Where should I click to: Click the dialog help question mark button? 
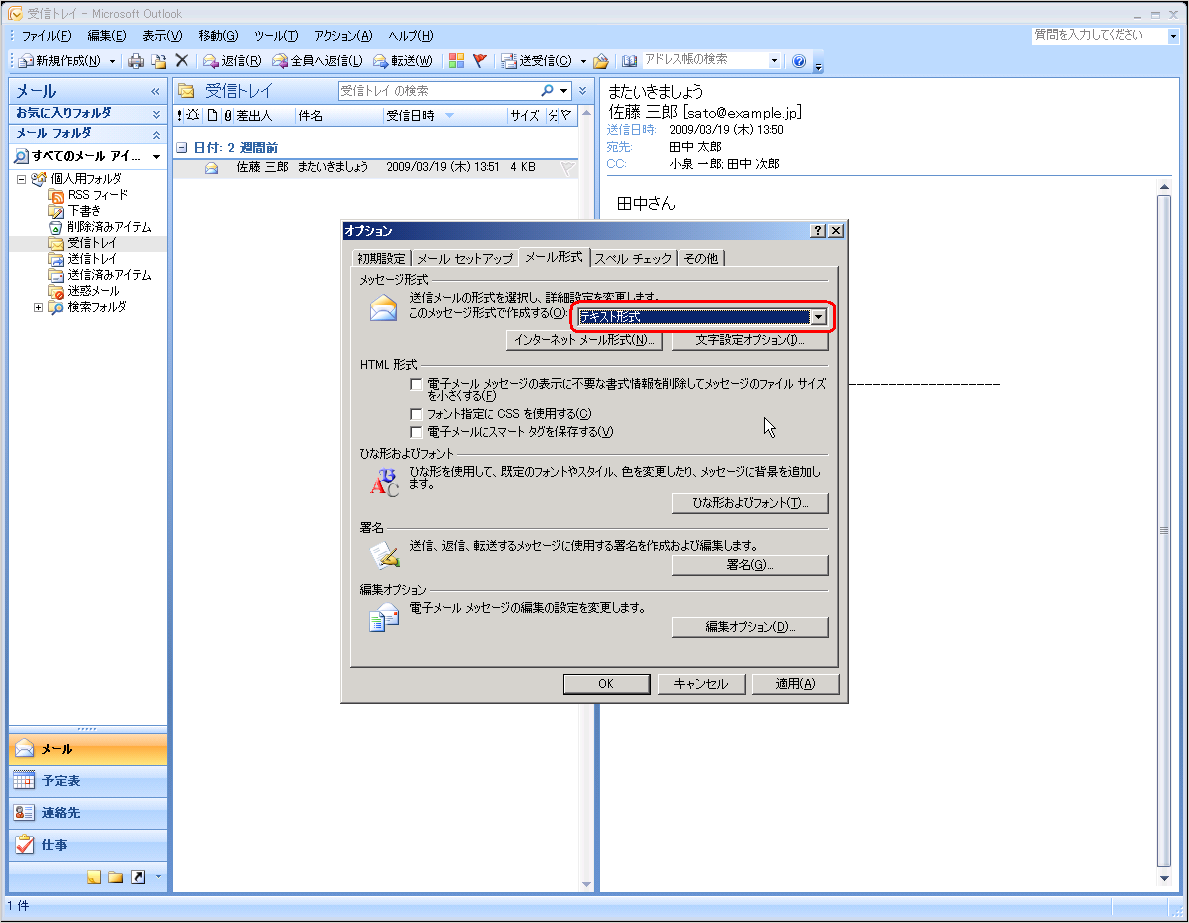pyautogui.click(x=818, y=231)
